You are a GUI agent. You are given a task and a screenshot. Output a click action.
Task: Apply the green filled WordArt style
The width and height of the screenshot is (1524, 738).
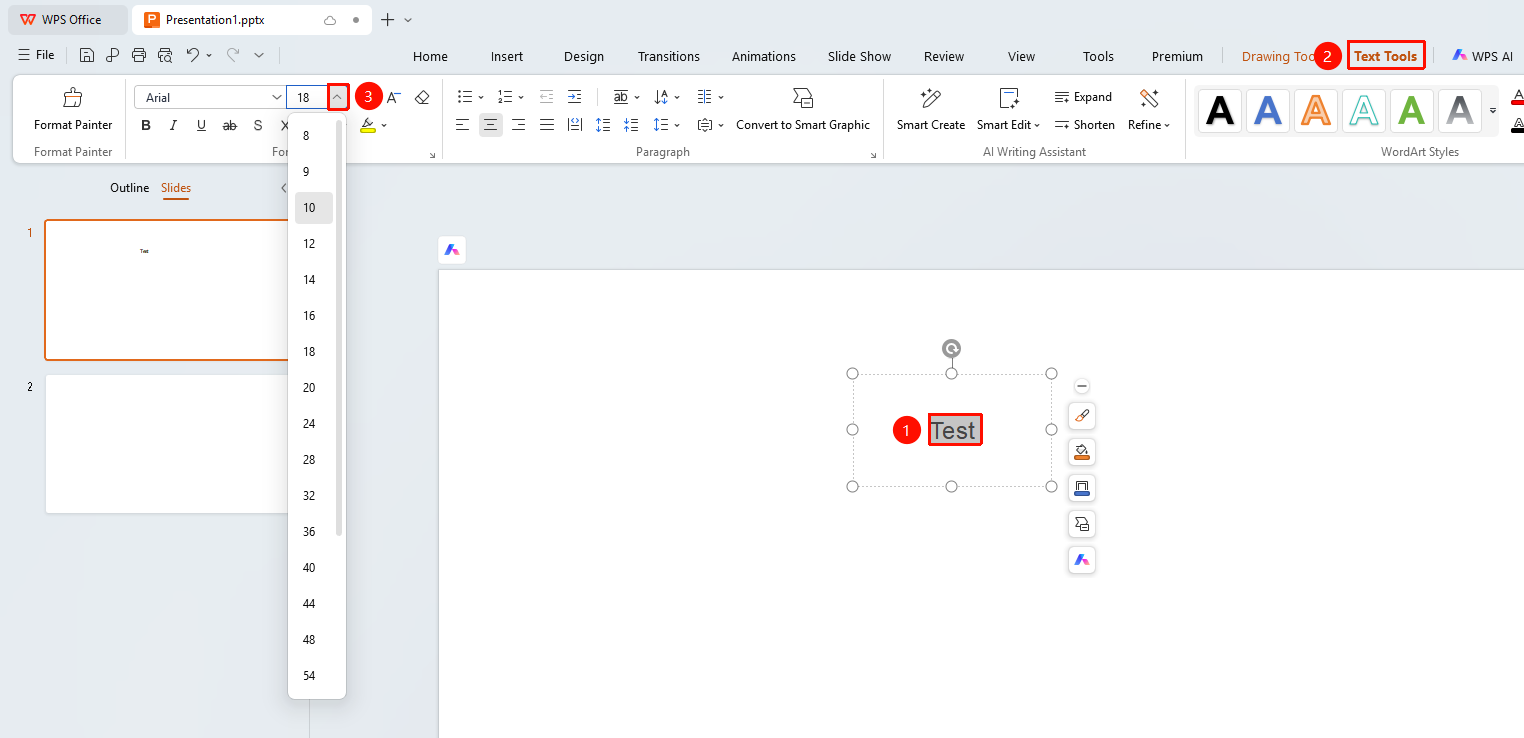tap(1412, 110)
